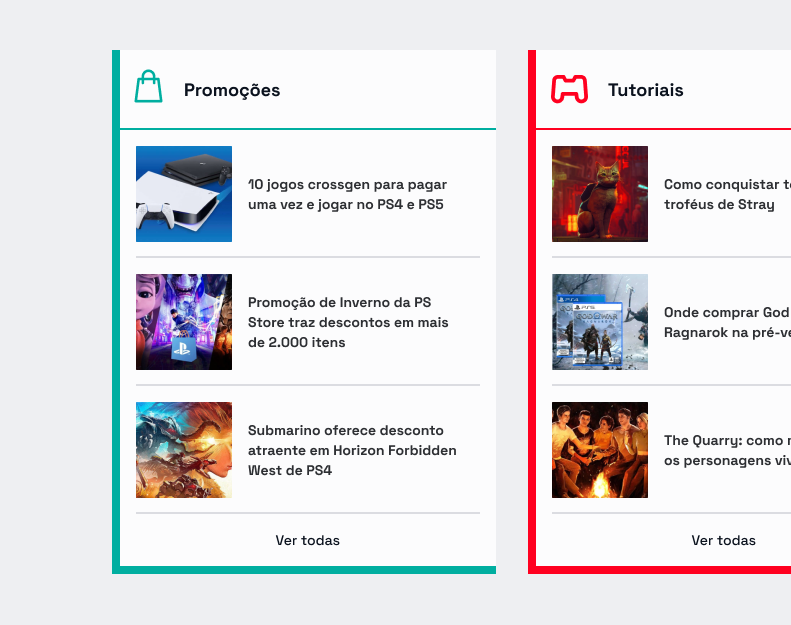Read the 10 jogos crossgen article

[347, 195]
